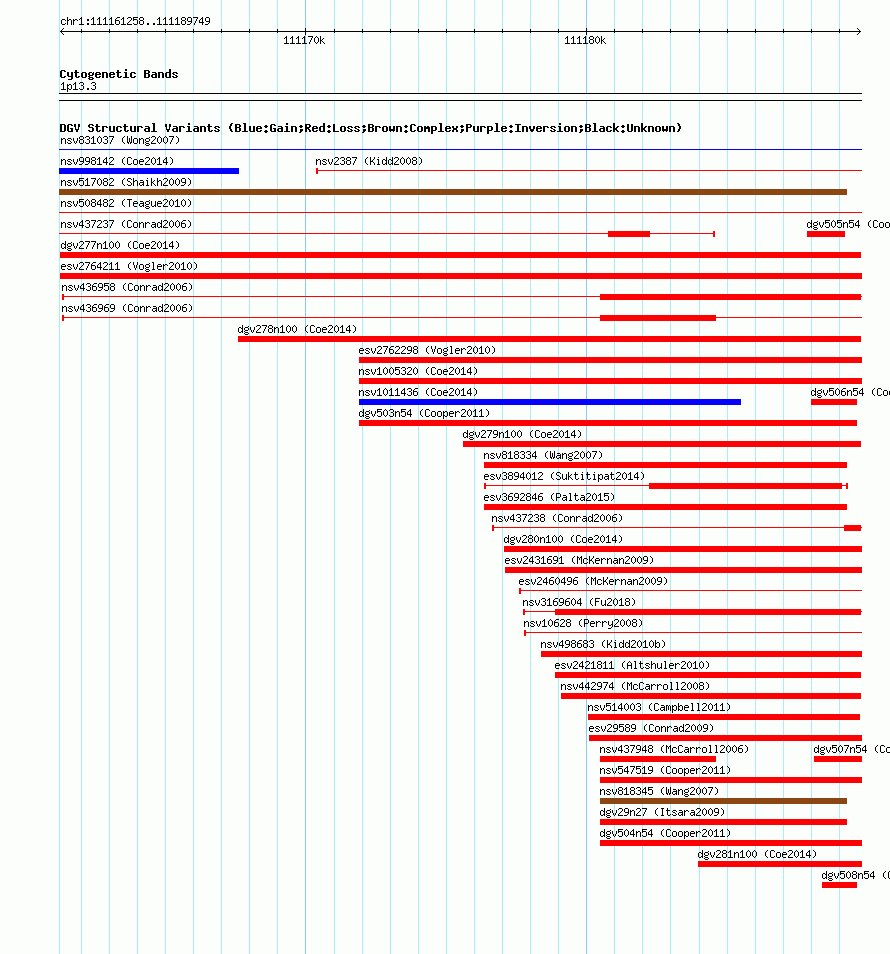The height and width of the screenshot is (954, 890).
Task: Select nsv436958 (Conrad2006) label
Action: click(127, 287)
